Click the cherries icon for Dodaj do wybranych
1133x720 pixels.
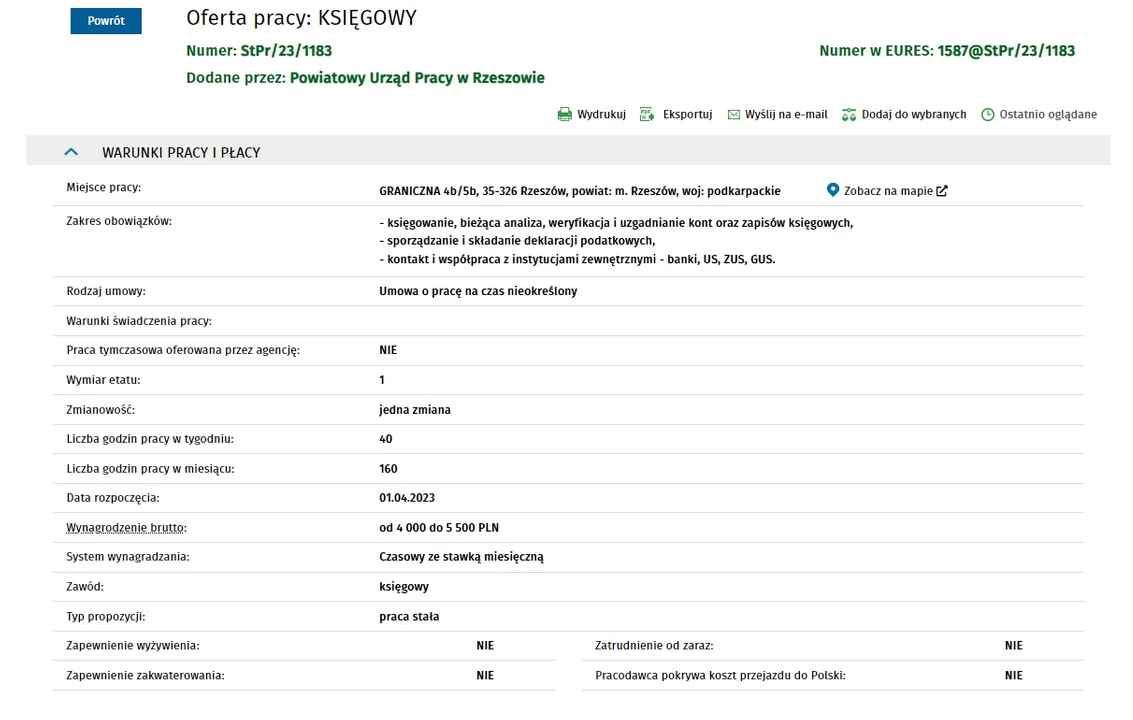[x=849, y=114]
